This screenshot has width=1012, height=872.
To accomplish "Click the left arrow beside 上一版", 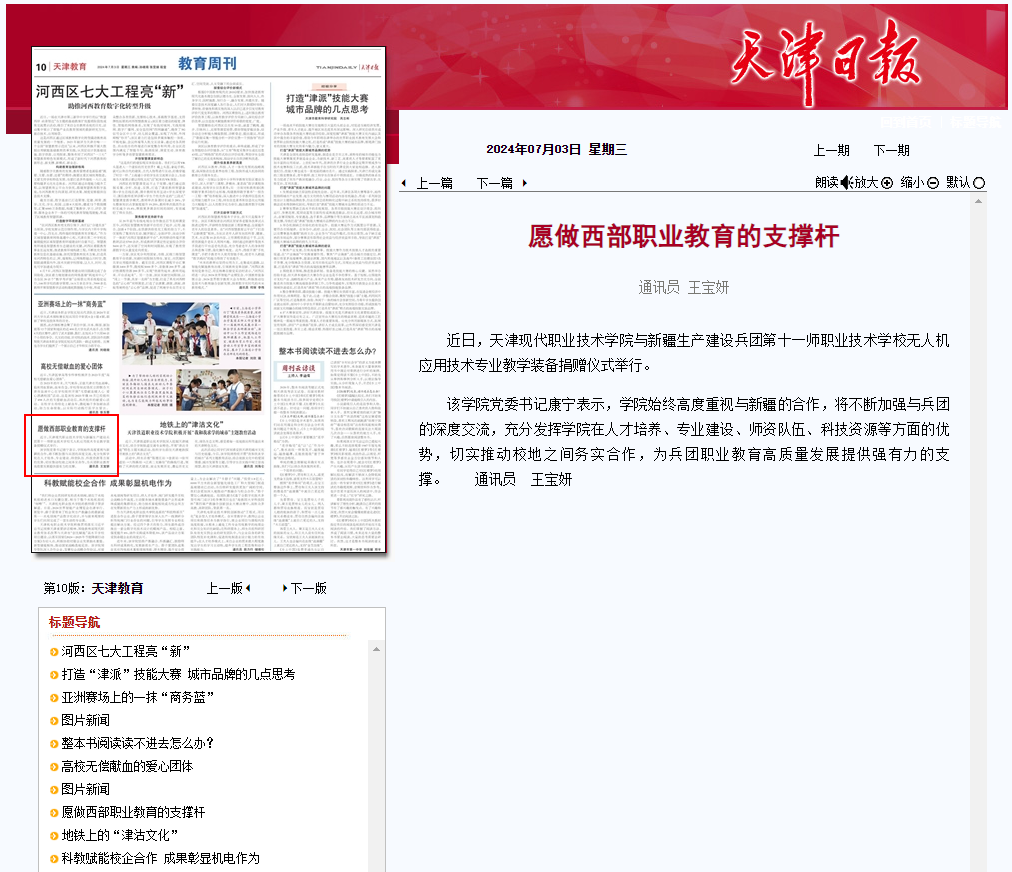I will pos(248,588).
